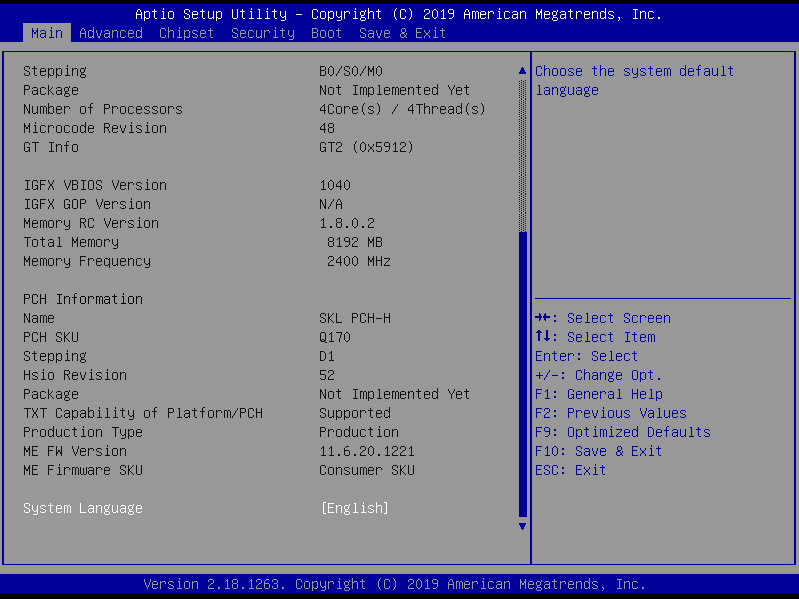Click the F9: Optimized Defaults entry
Image resolution: width=799 pixels, height=599 pixels.
coord(623,432)
